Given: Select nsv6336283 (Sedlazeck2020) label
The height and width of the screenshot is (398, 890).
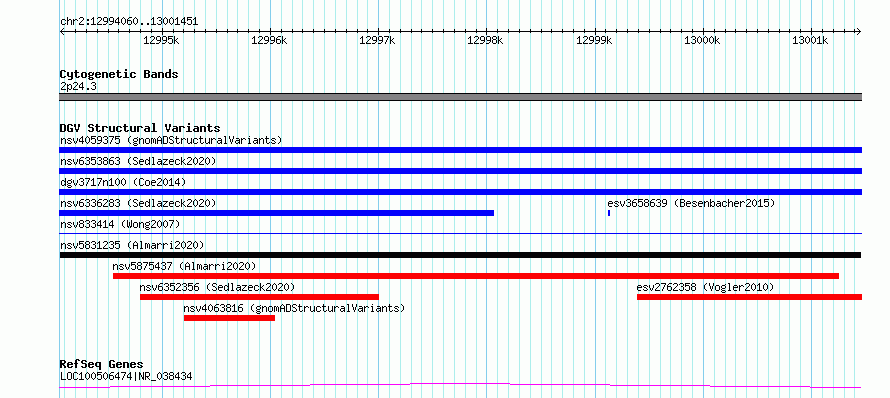Looking at the screenshot, I should pos(138,203).
